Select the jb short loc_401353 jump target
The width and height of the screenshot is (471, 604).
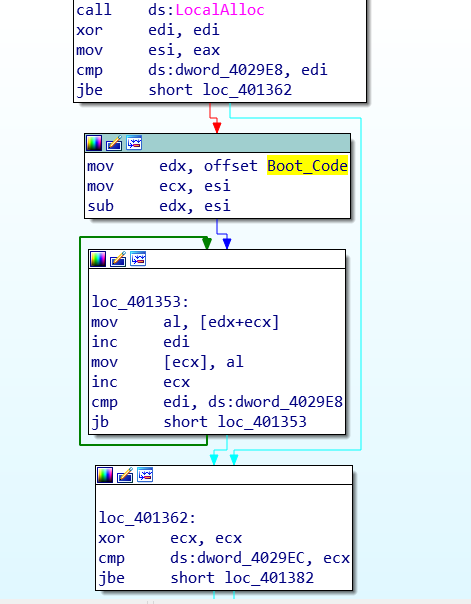click(x=262, y=422)
